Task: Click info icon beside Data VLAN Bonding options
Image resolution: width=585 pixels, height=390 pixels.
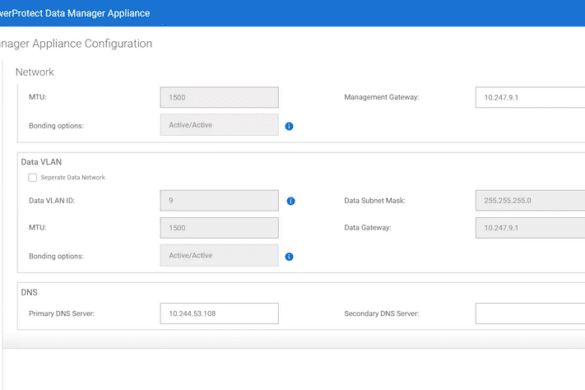Action: 289,257
